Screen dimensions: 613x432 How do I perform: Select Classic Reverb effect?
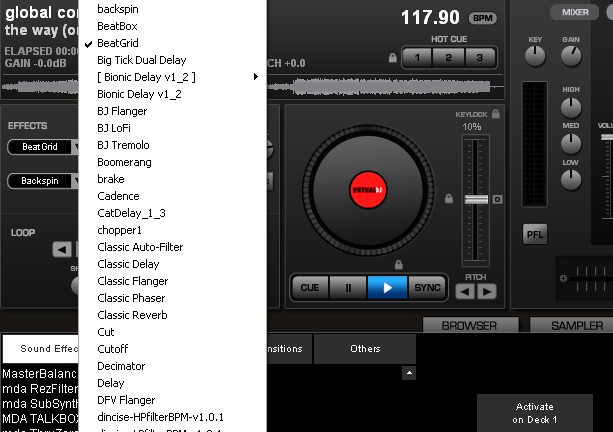(x=172, y=315)
